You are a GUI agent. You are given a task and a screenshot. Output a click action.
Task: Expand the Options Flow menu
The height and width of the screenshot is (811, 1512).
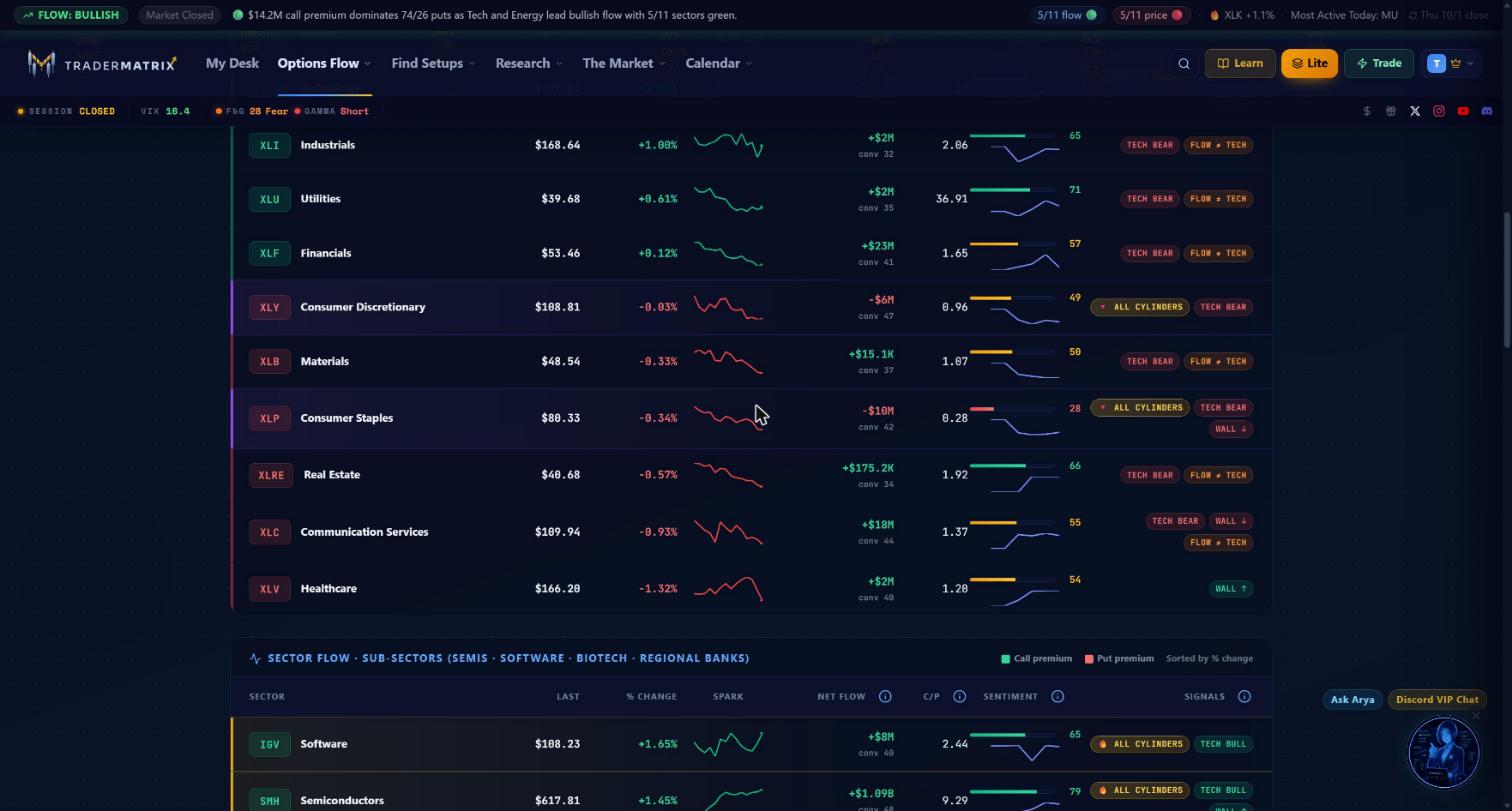[324, 64]
